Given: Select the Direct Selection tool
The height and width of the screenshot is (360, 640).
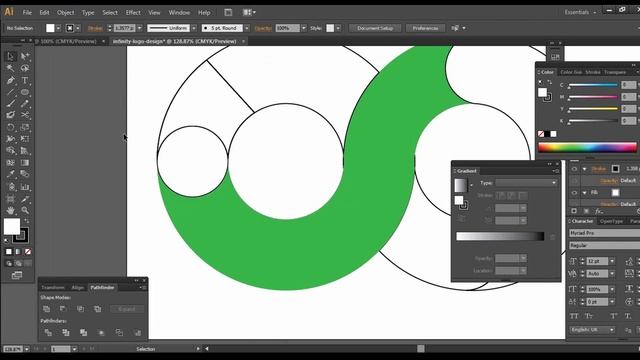Looking at the screenshot, I should pyautogui.click(x=25, y=56).
